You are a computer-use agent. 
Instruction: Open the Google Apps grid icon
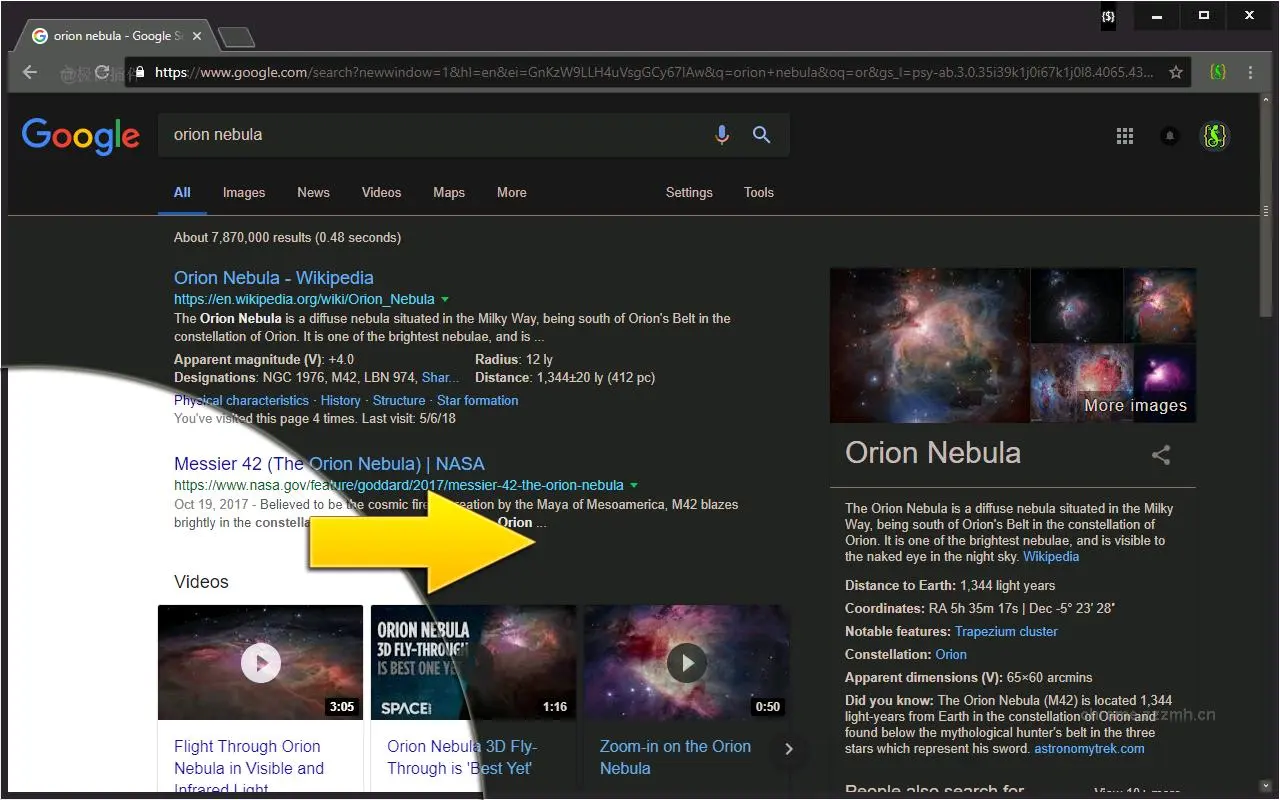(1124, 135)
